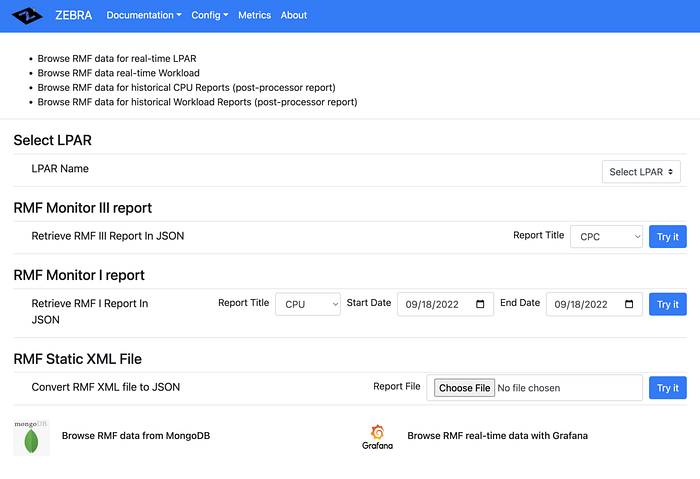Click "Convert RMF XML file to JSON" text
Viewport: 700px width, 479px height.
pos(106,387)
